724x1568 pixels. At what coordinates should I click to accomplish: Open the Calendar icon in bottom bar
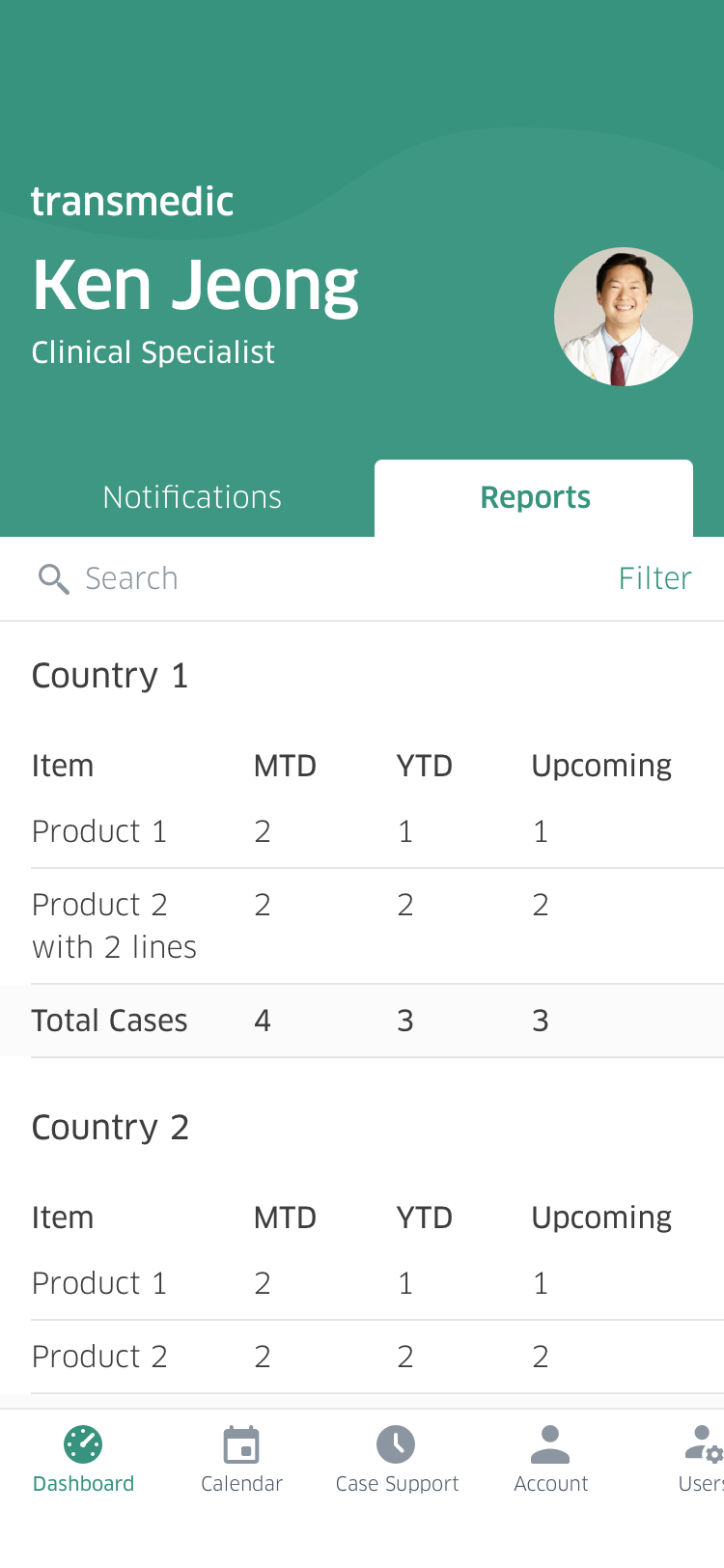(x=241, y=1444)
